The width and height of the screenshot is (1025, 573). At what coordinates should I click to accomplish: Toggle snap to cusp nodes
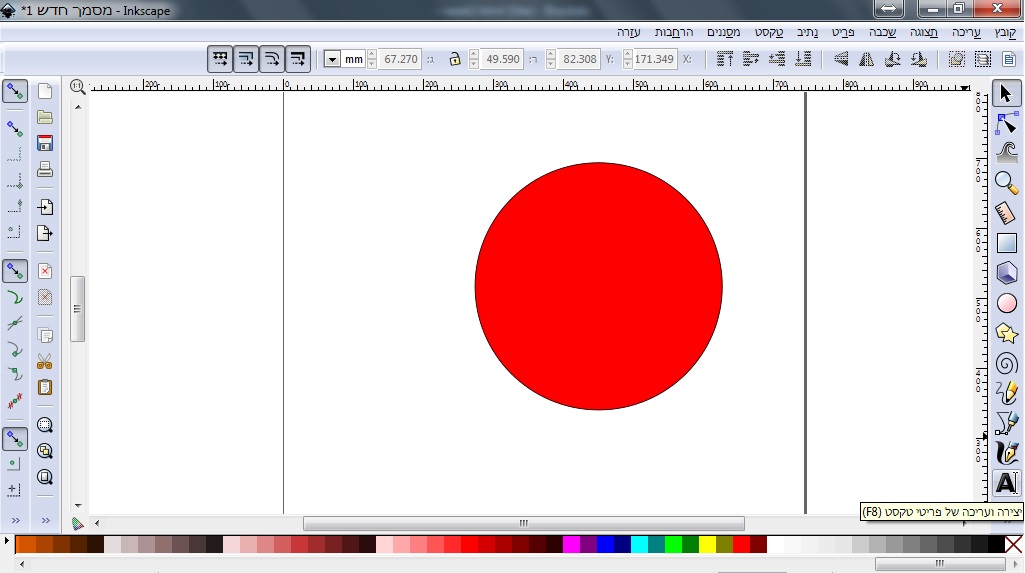tap(14, 349)
